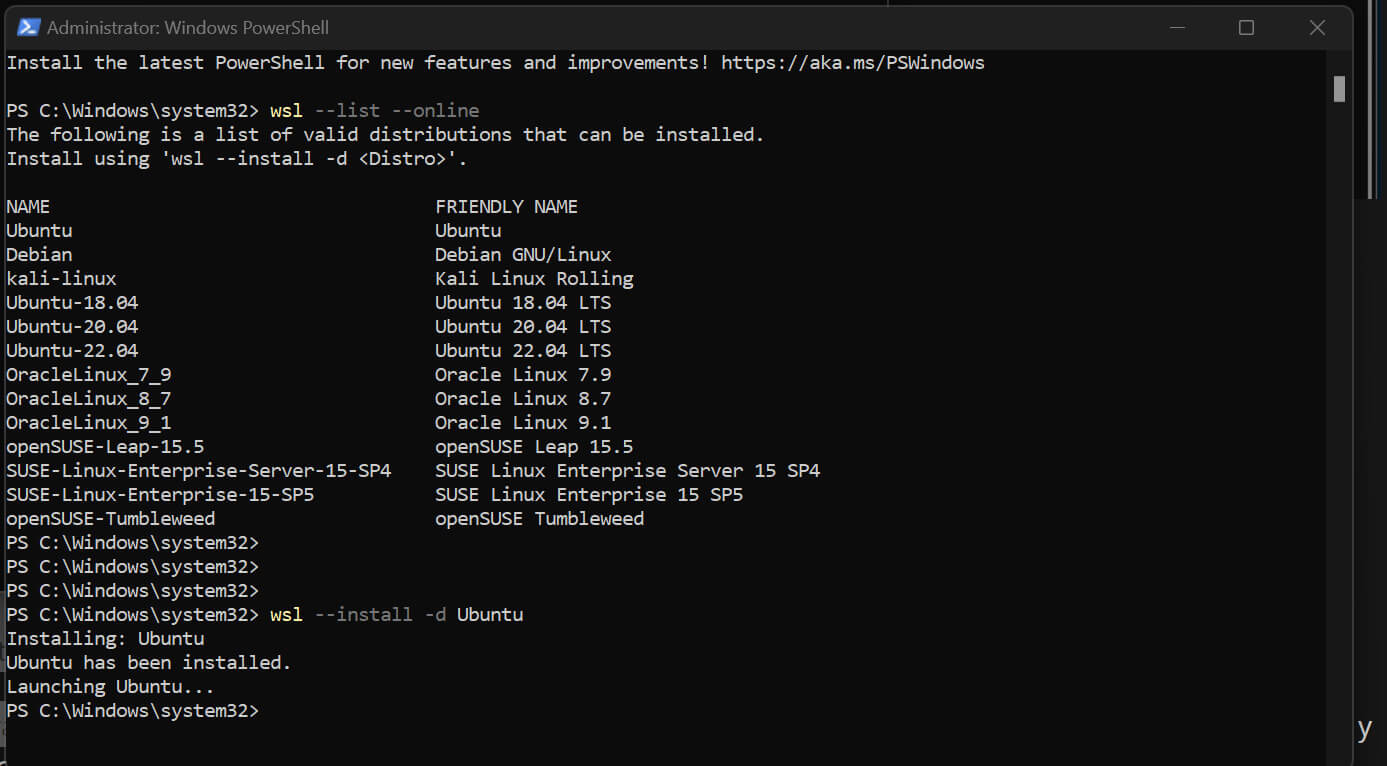This screenshot has width=1387, height=766.
Task: Click the 'FRIENDLY NAME' column header text
Action: tap(506, 206)
